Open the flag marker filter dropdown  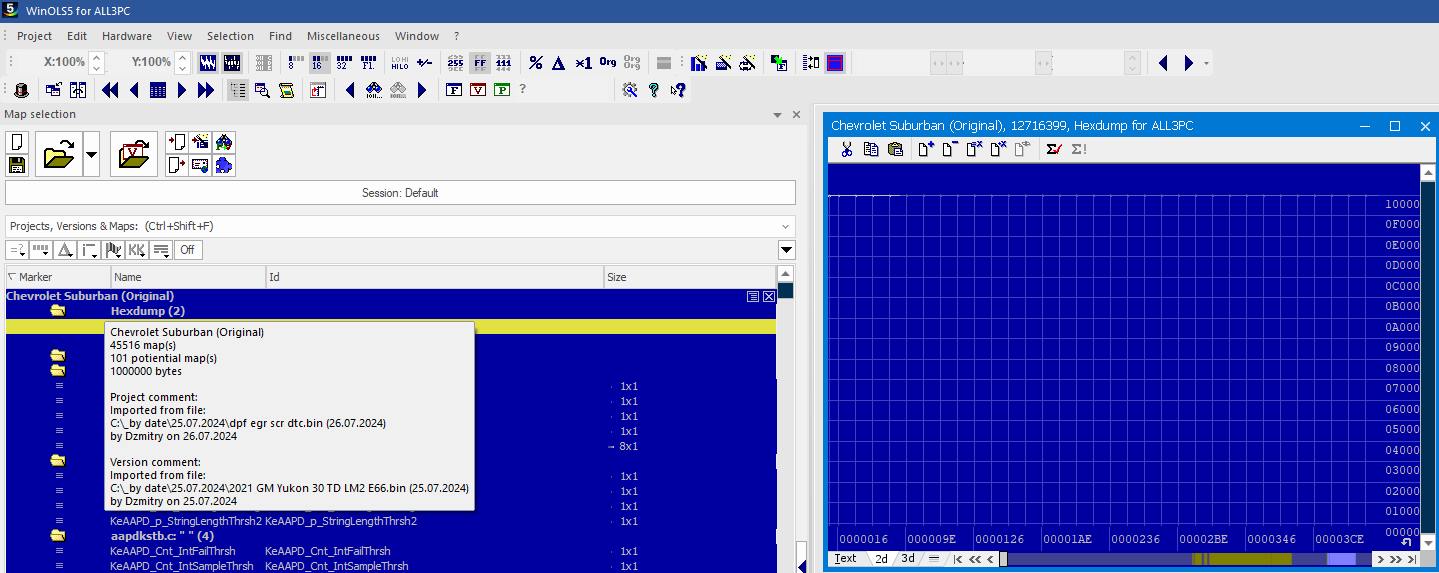(113, 250)
